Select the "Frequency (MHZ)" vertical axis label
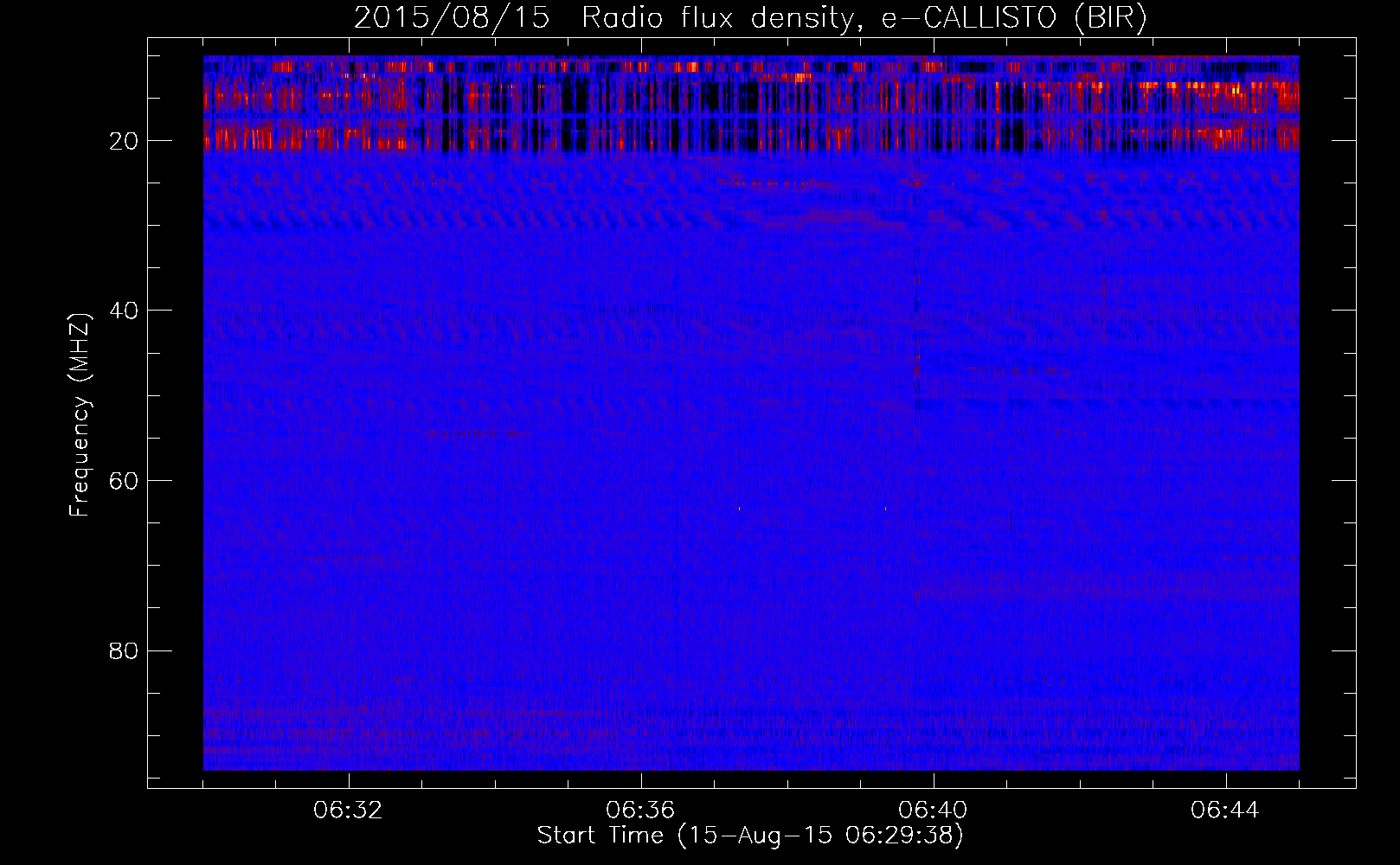Viewport: 1400px width, 865px height. tap(80, 415)
